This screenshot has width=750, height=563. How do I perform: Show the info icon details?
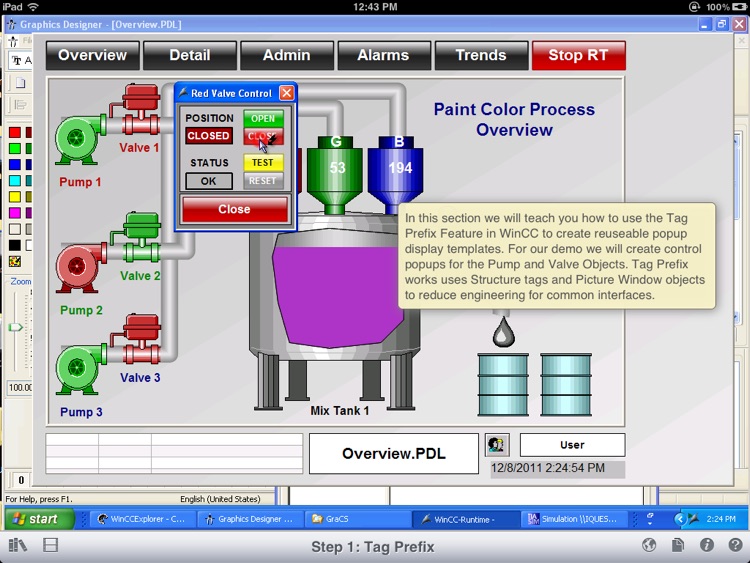pos(707,545)
